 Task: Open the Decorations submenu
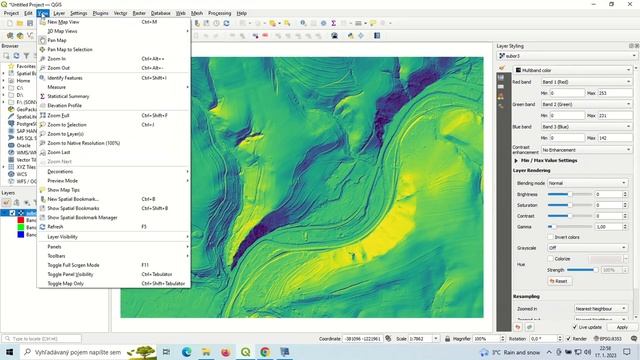click(x=113, y=171)
